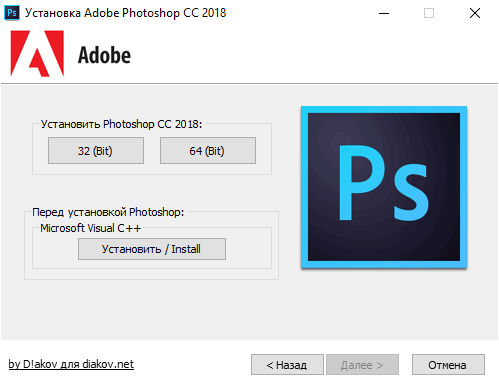The image size is (499, 388).
Task: Close the installer window with X
Action: coord(475,13)
